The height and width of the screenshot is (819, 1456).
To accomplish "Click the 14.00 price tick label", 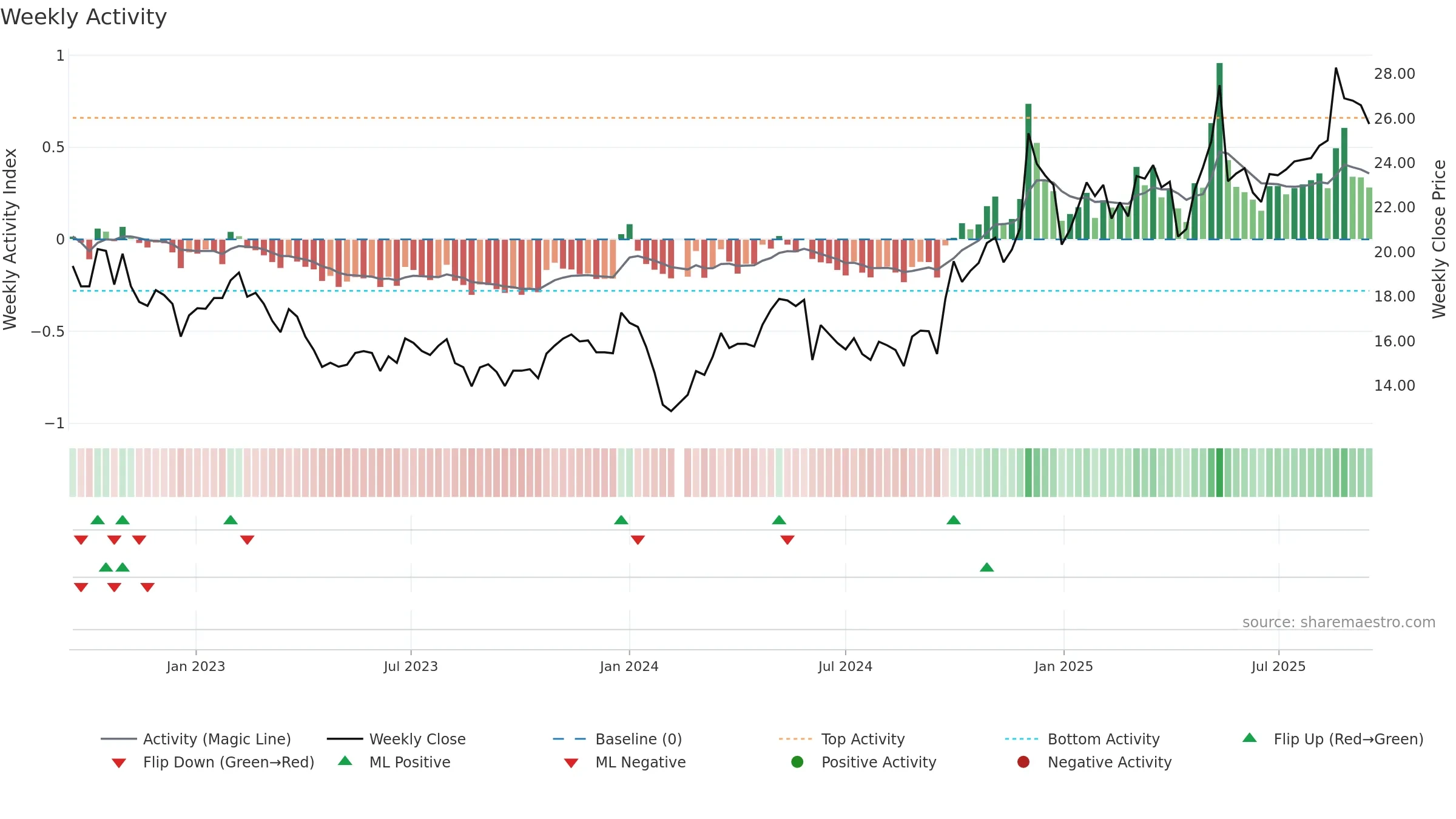I will [1395, 385].
